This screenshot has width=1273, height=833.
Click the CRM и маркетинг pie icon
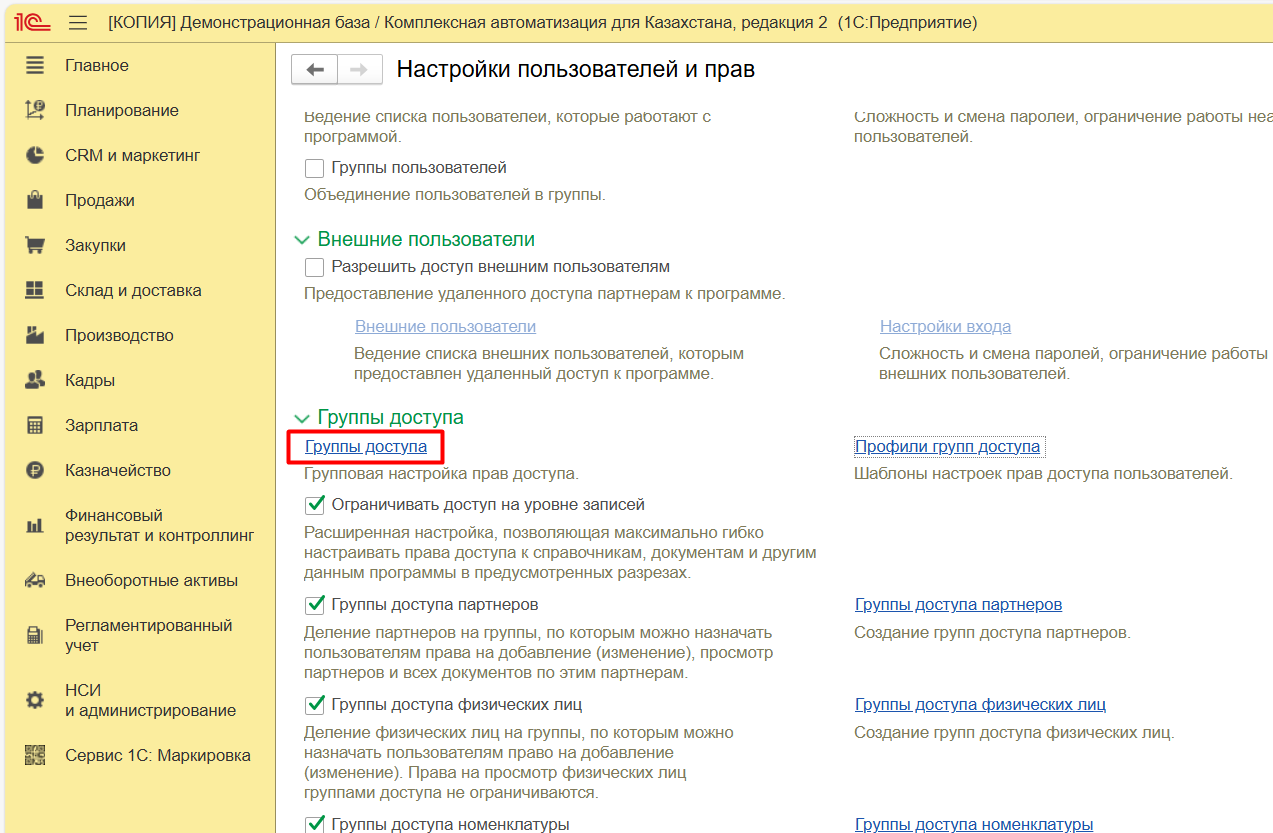click(x=35, y=155)
